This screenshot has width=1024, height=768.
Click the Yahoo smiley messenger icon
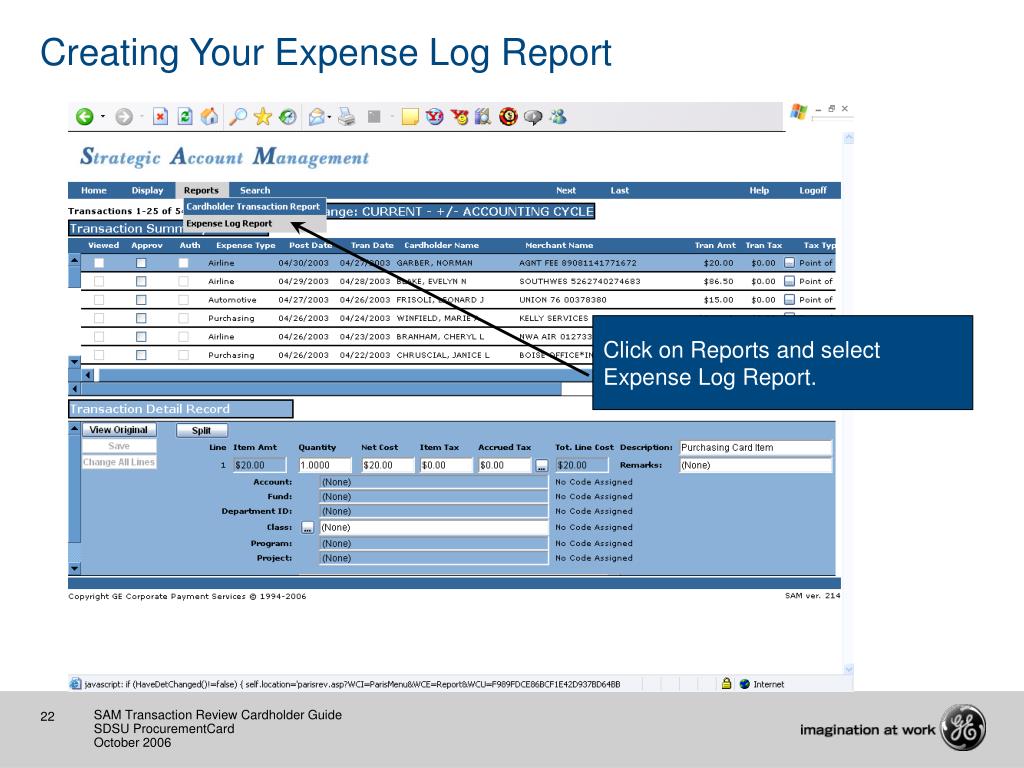(460, 117)
